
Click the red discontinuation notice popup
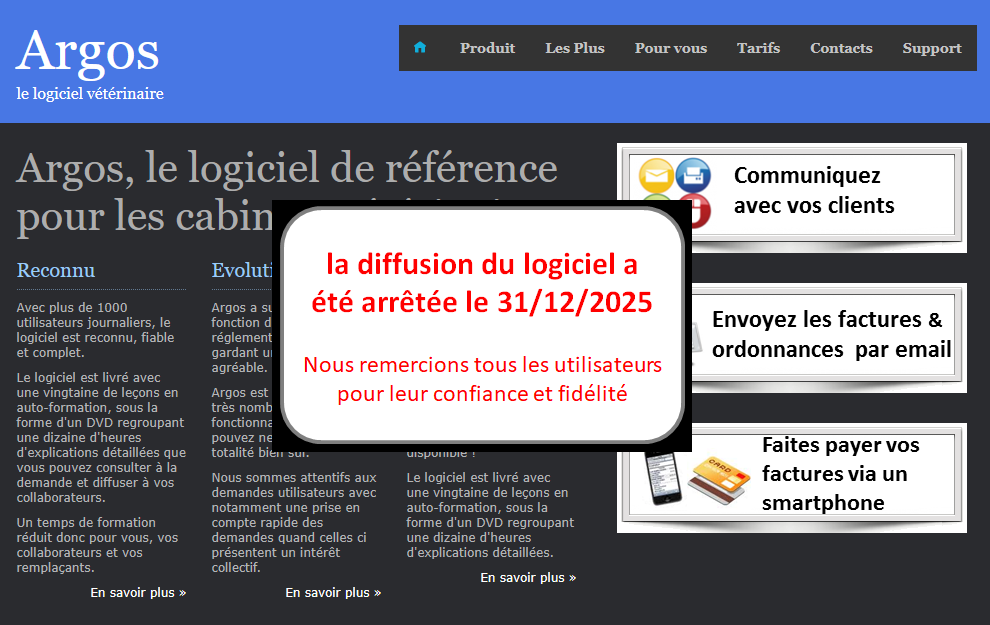pyautogui.click(x=482, y=325)
